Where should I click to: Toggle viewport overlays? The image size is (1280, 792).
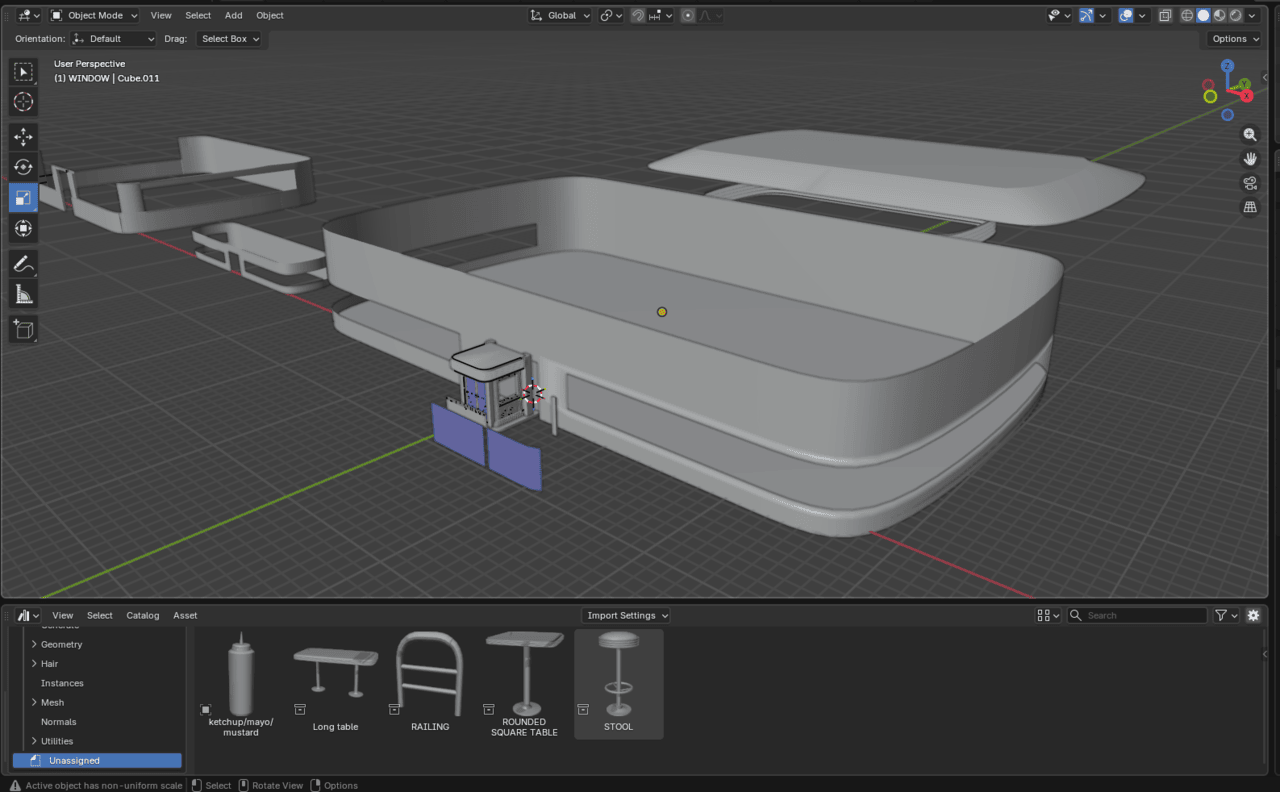tap(1126, 15)
